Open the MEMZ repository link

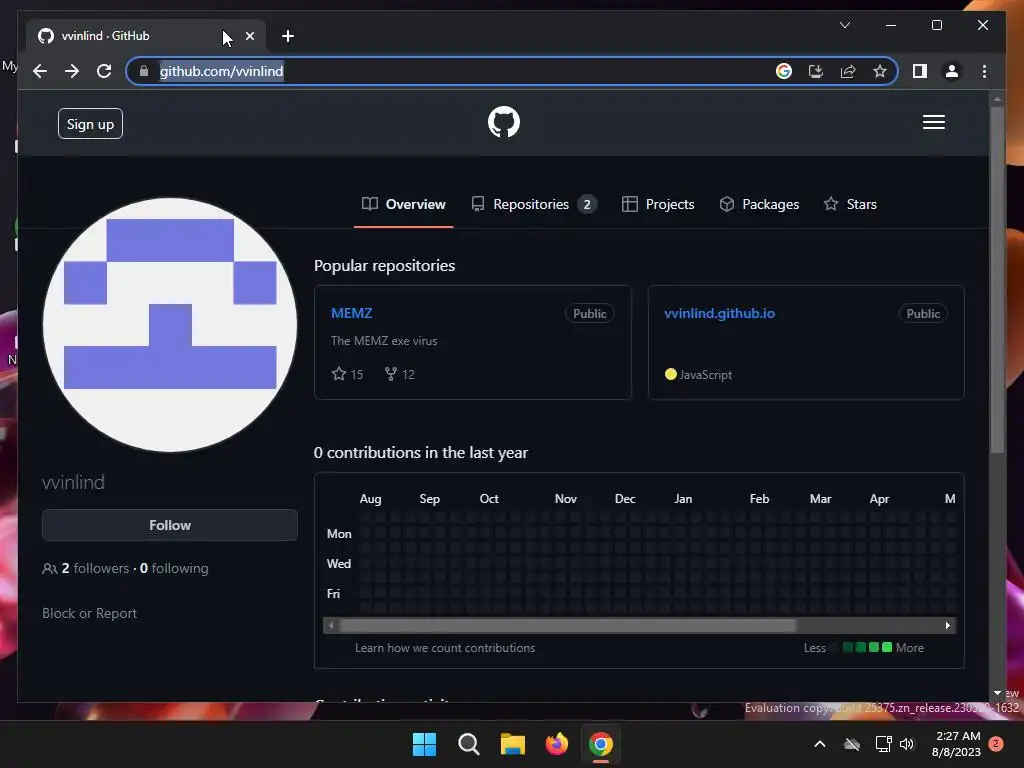click(351, 313)
